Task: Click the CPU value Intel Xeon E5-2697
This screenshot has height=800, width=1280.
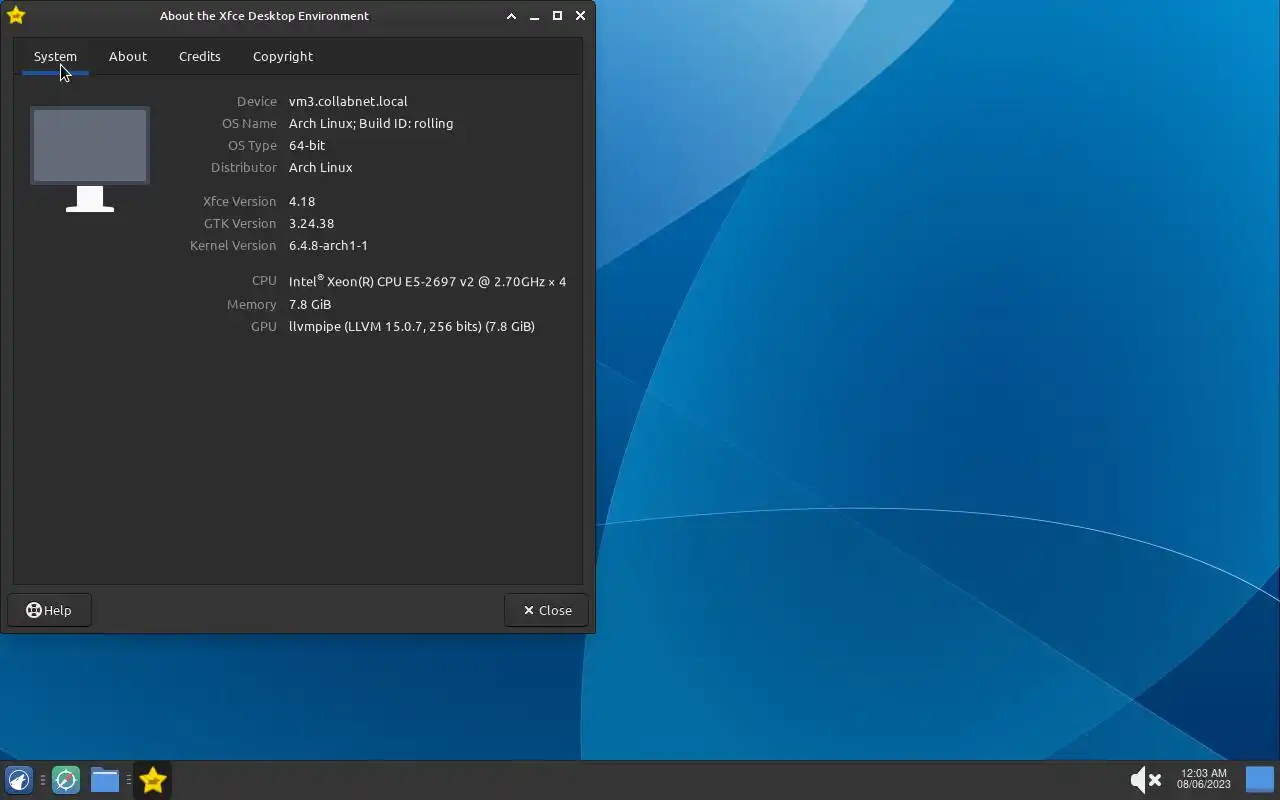Action: coord(427,281)
